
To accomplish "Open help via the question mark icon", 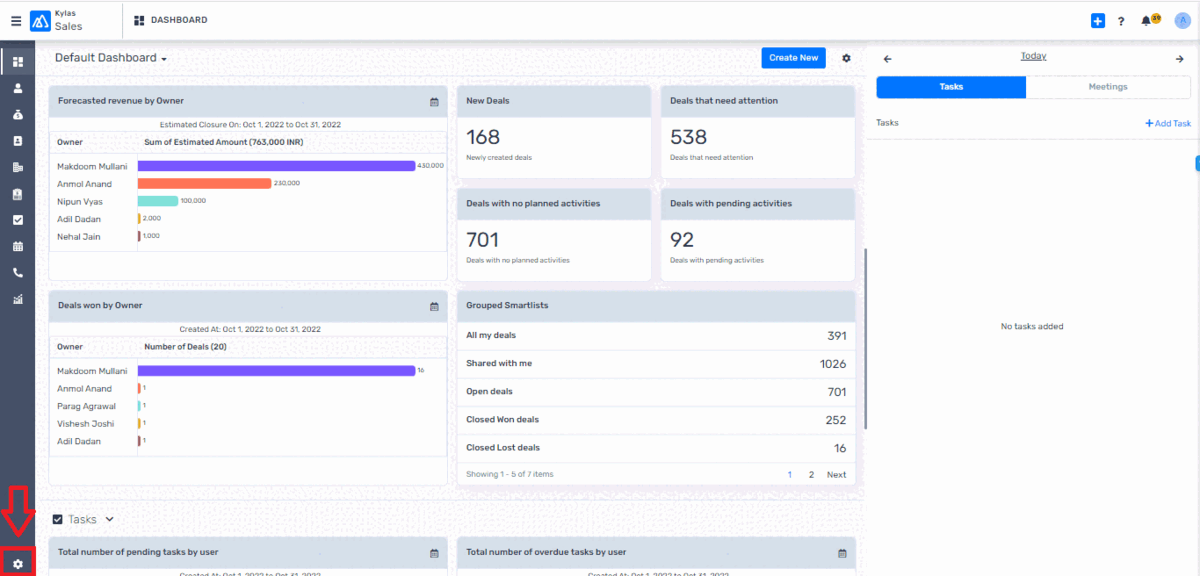I will 1120,20.
